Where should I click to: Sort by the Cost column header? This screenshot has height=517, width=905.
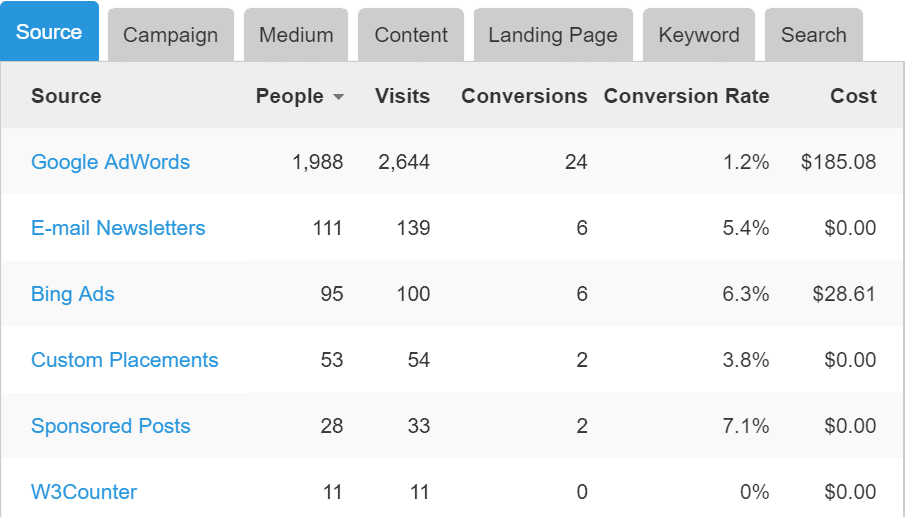(853, 96)
